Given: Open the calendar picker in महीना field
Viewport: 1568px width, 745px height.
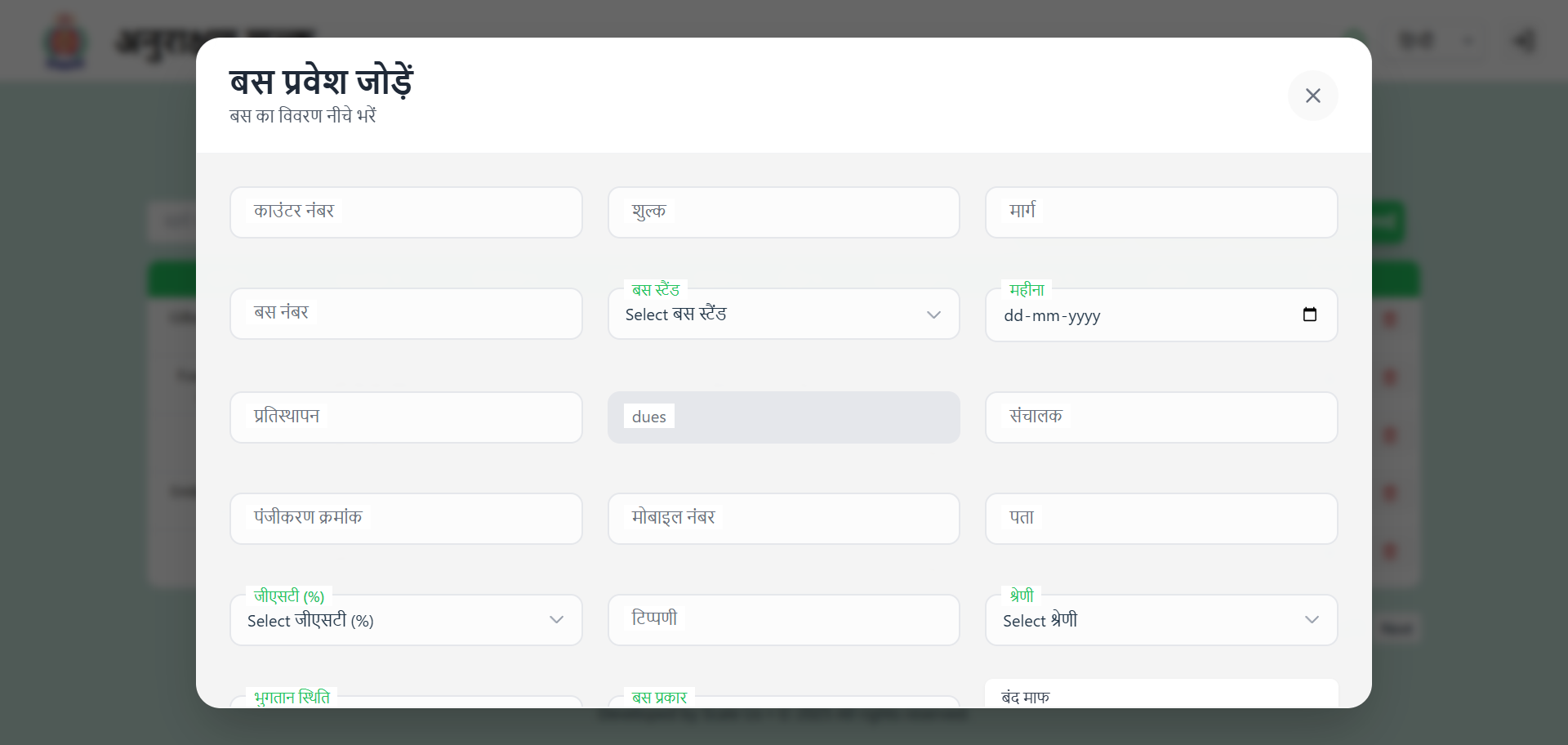Looking at the screenshot, I should [1309, 315].
